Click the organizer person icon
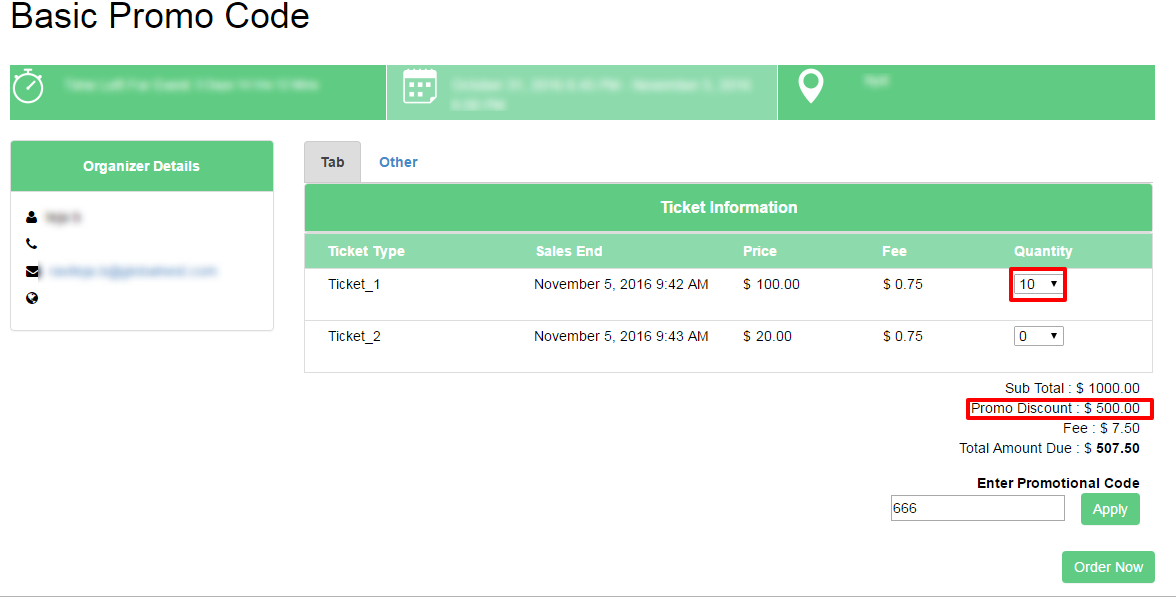The image size is (1176, 597). [32, 218]
